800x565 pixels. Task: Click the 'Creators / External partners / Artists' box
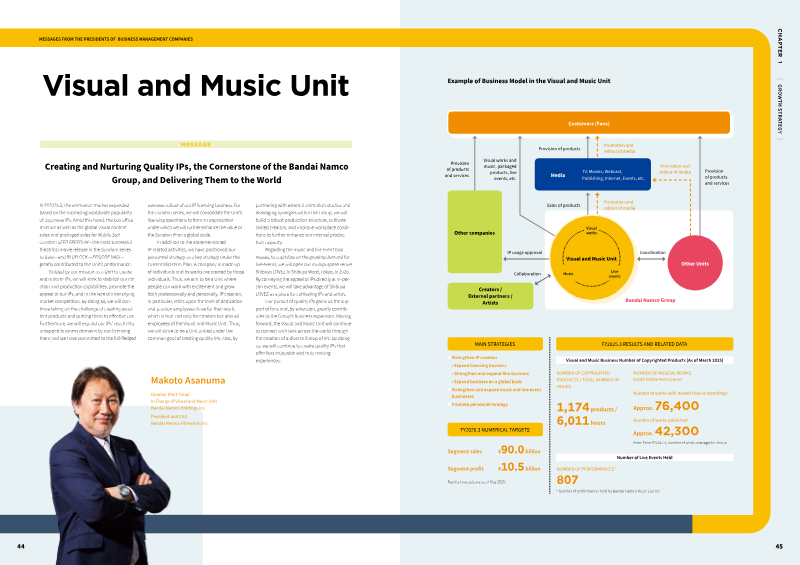pyautogui.click(x=490, y=296)
